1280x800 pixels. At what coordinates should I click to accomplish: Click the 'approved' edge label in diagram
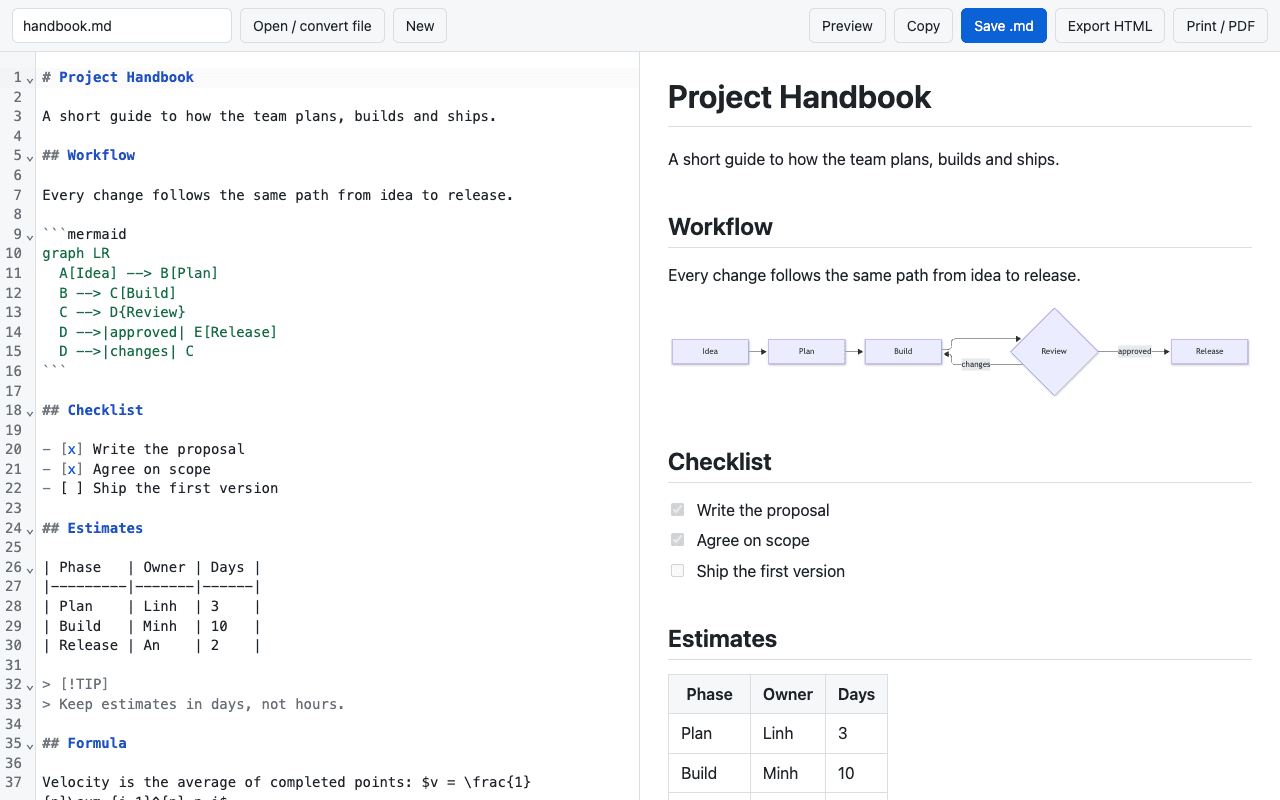click(x=1134, y=351)
